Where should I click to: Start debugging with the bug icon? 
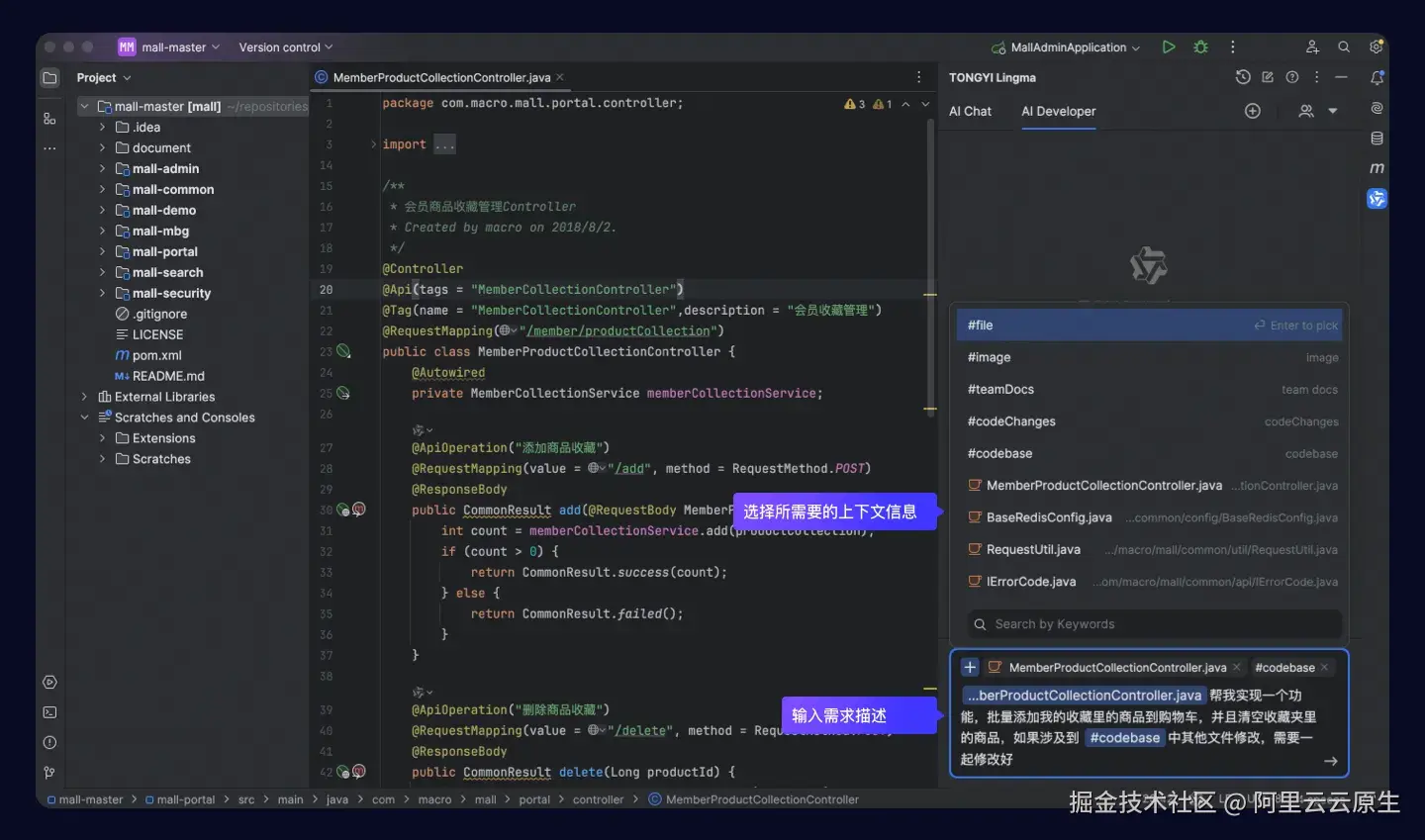1200,47
